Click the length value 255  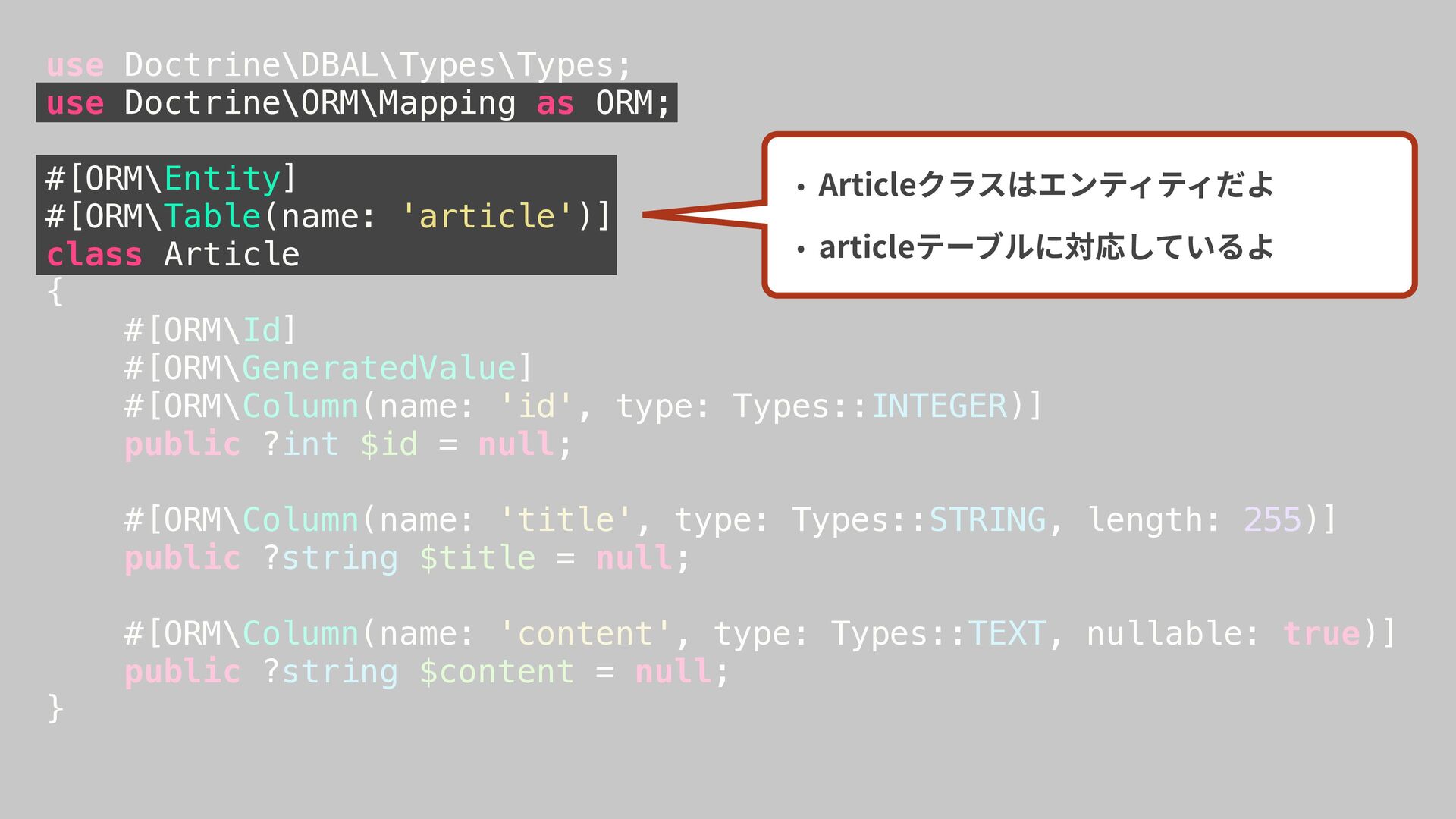[1272, 520]
